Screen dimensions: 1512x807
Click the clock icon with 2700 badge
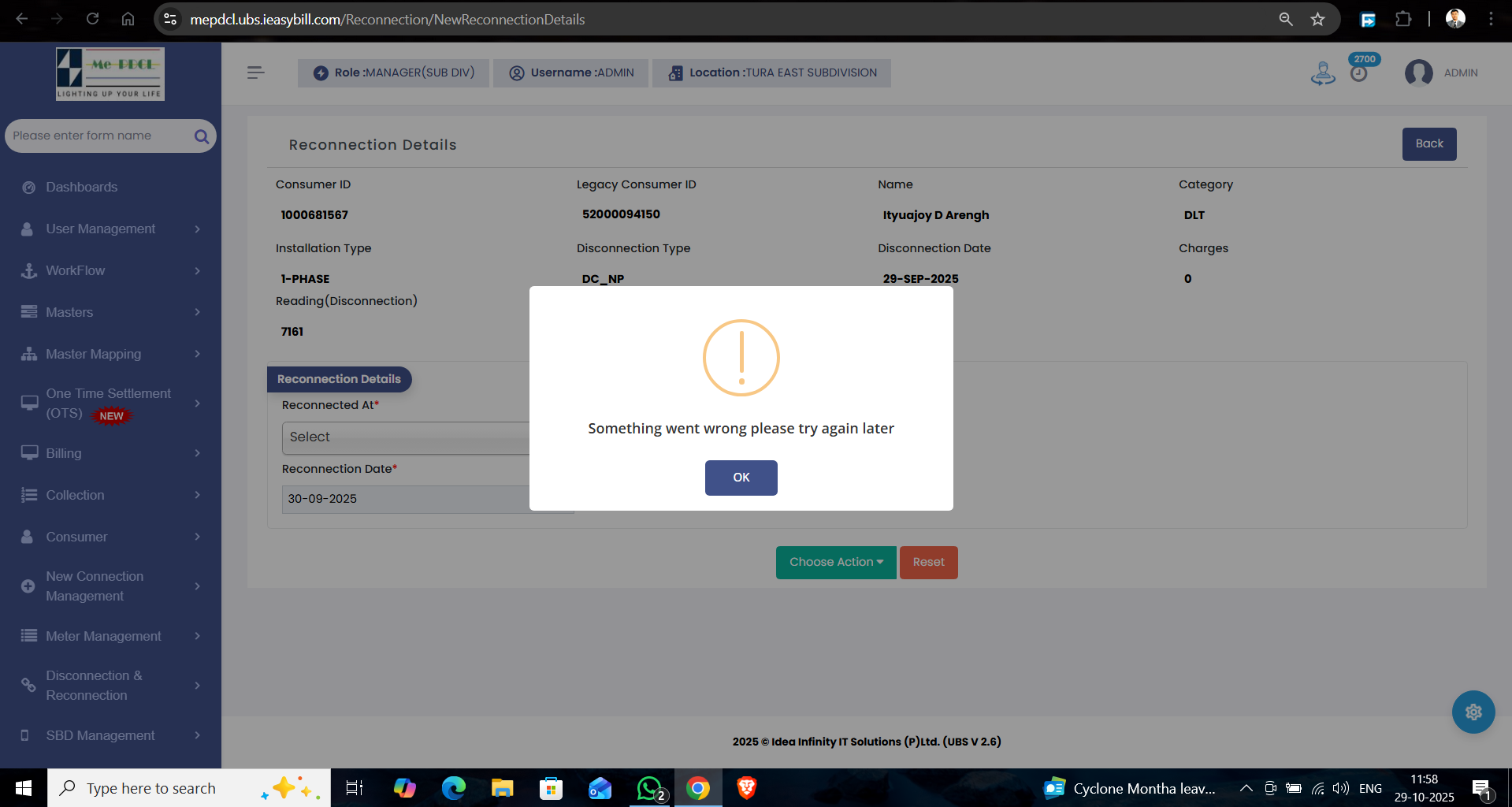1359,73
